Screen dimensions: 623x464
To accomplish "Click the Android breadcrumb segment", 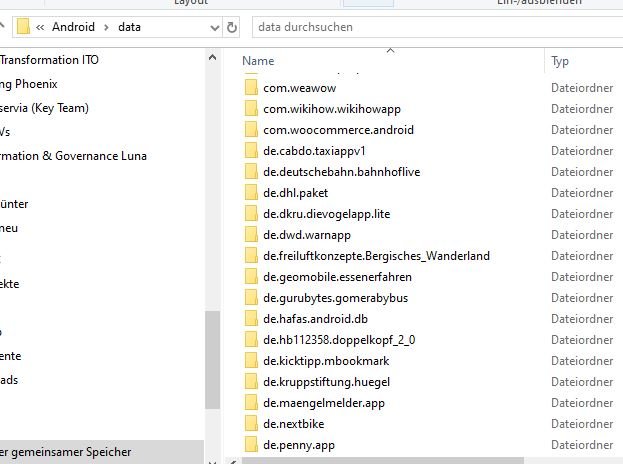I will (x=74, y=27).
